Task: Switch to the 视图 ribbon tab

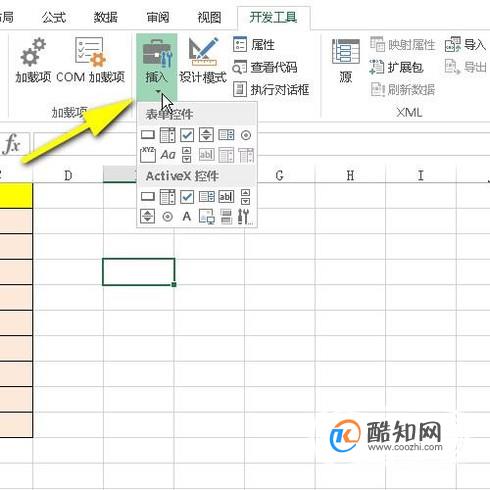Action: coord(209,17)
